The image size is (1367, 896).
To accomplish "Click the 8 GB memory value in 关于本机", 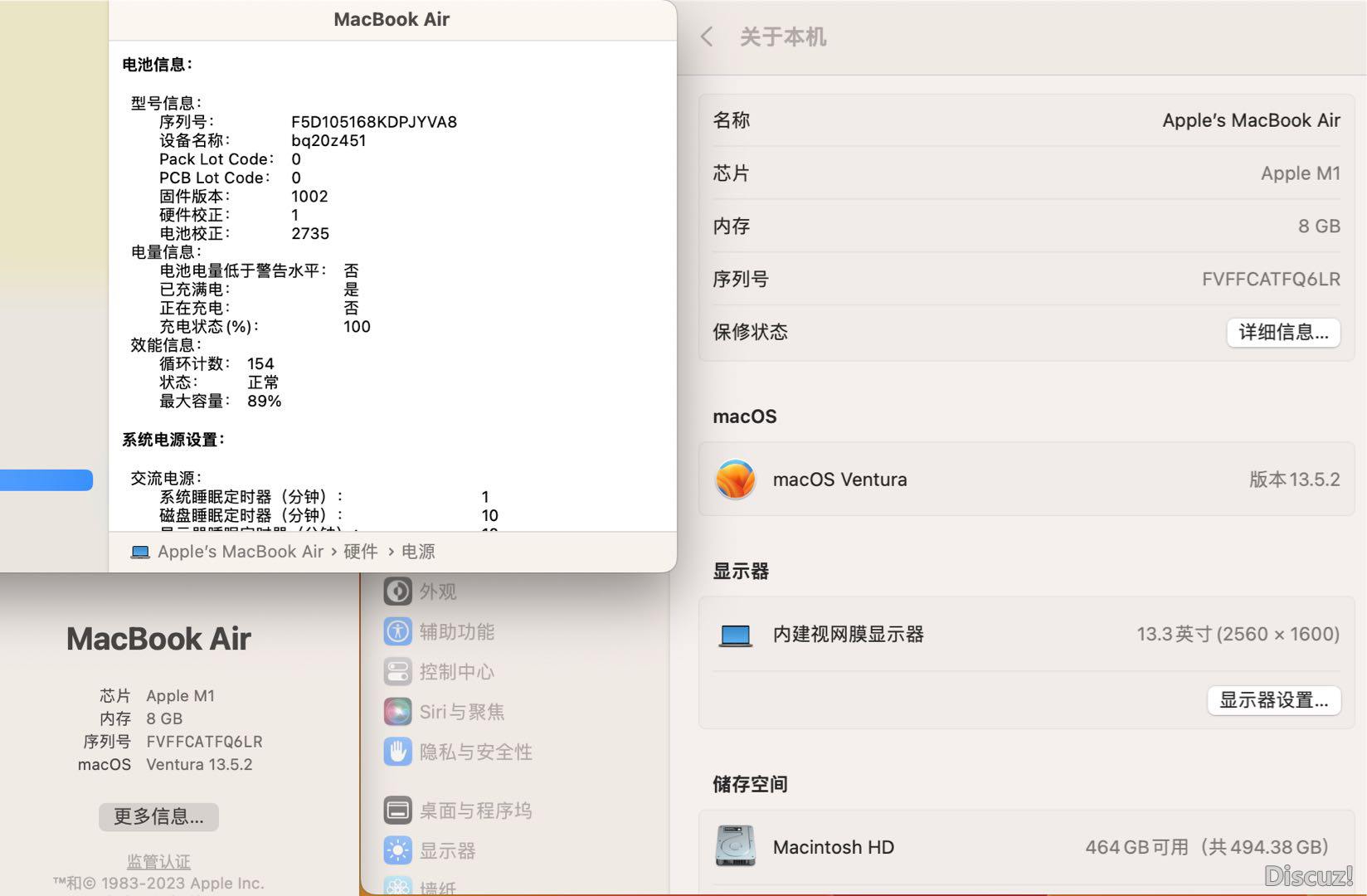I will (x=1319, y=226).
